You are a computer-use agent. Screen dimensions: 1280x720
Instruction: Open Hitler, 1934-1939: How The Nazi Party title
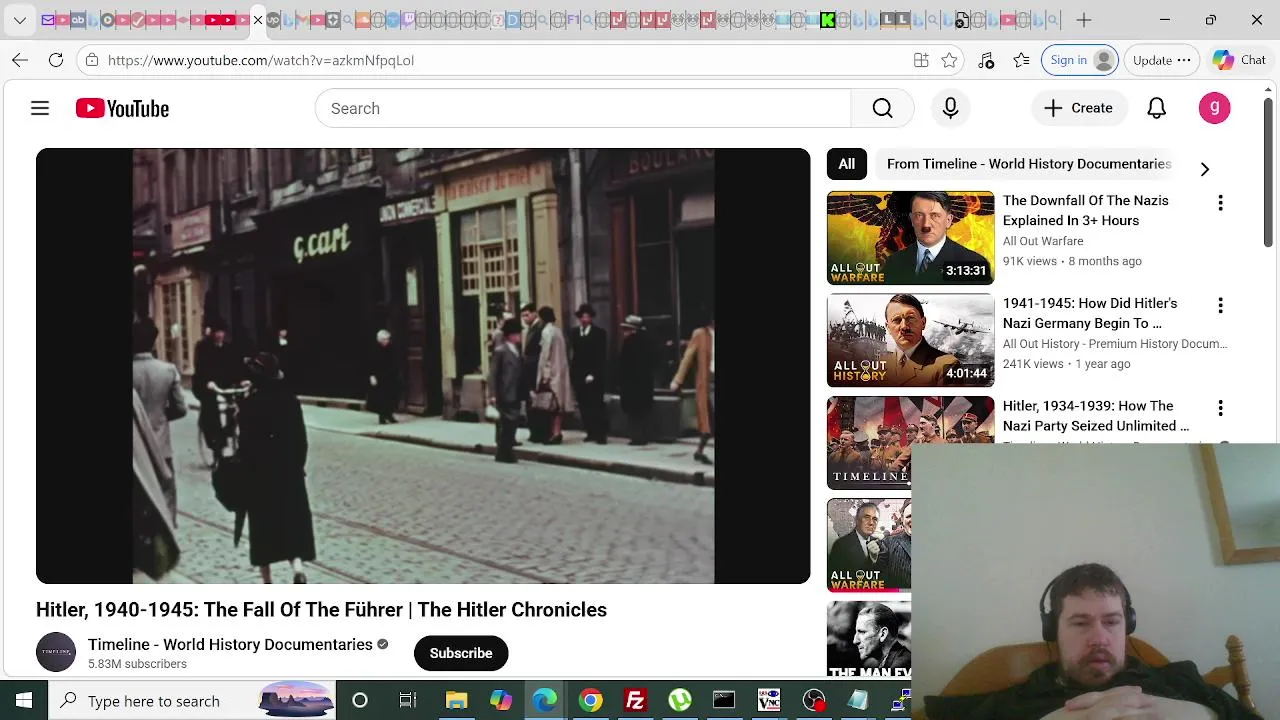[1095, 416]
